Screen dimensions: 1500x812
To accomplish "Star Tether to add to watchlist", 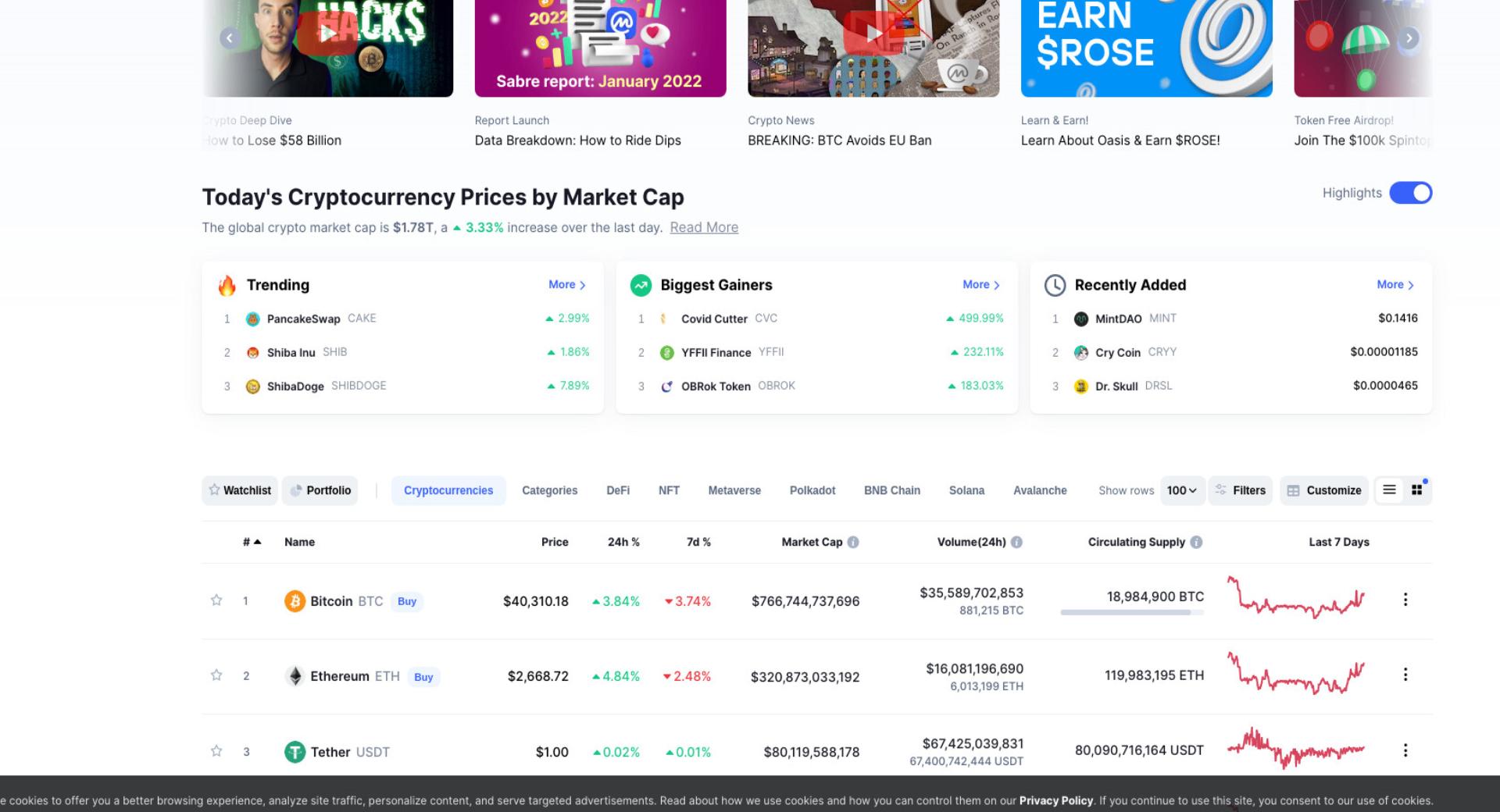I will point(216,750).
